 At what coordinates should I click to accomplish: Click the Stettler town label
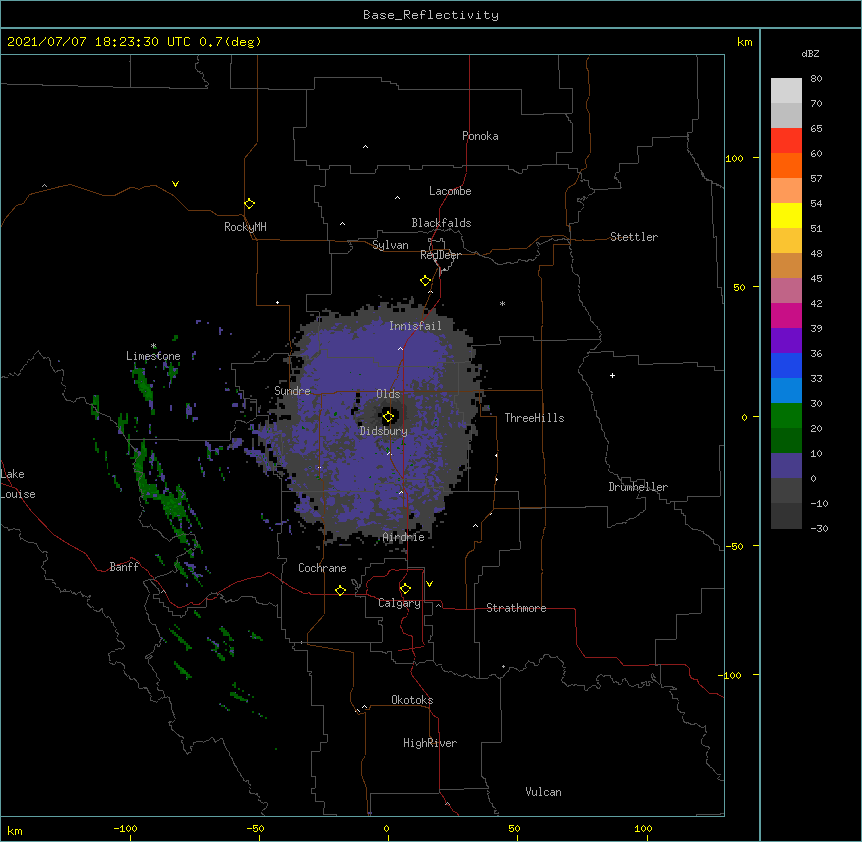(x=634, y=237)
